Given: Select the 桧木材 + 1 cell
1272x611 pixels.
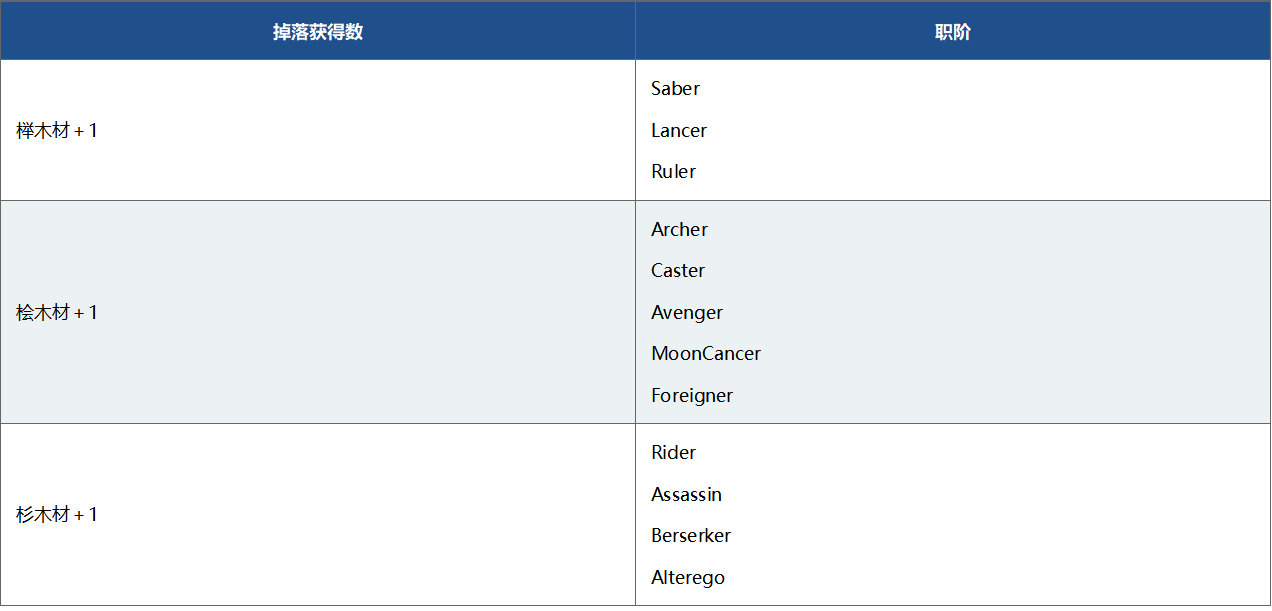Looking at the screenshot, I should tap(57, 313).
